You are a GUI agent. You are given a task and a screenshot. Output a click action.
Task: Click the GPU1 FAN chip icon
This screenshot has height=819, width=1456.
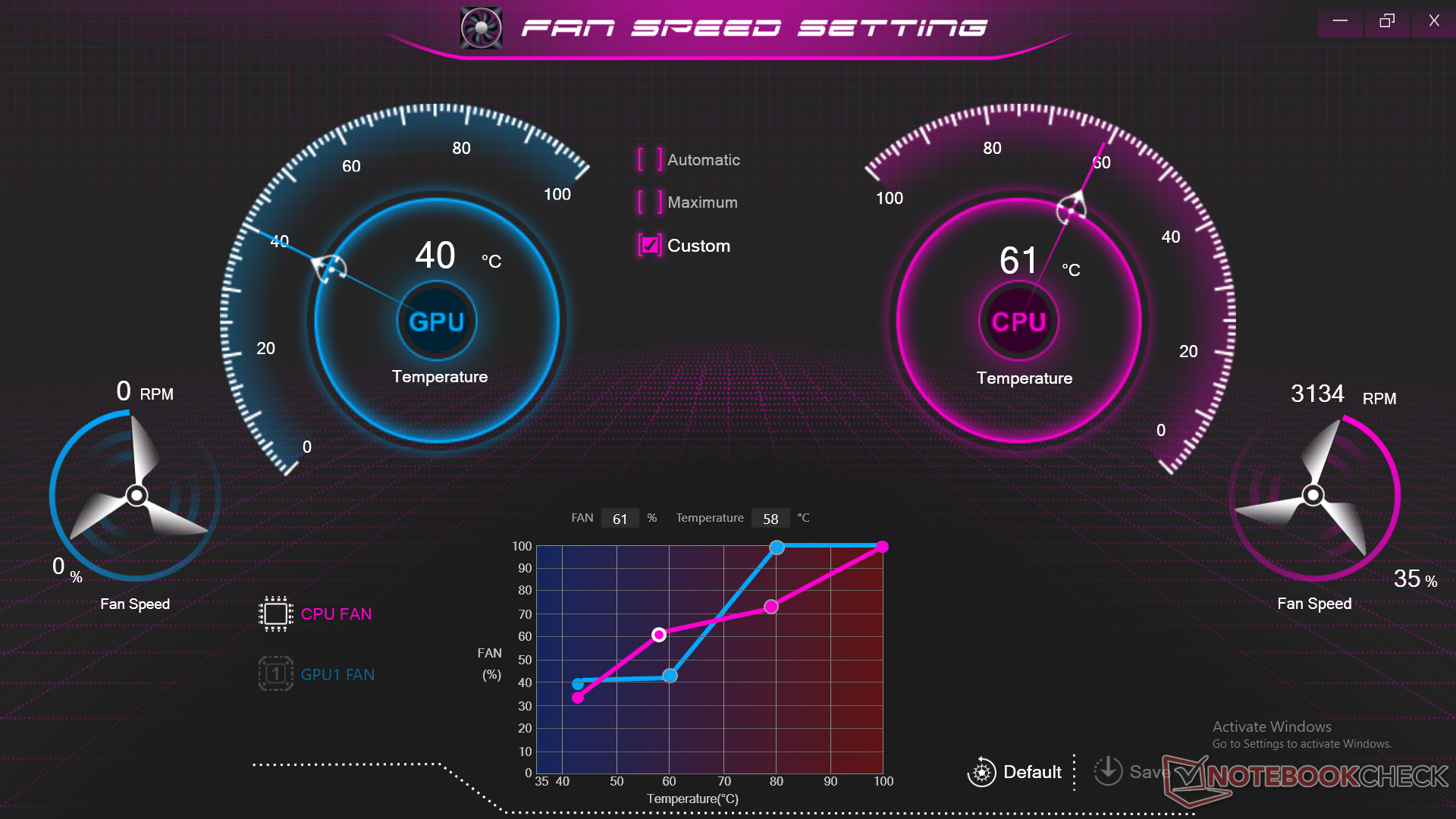pos(275,673)
